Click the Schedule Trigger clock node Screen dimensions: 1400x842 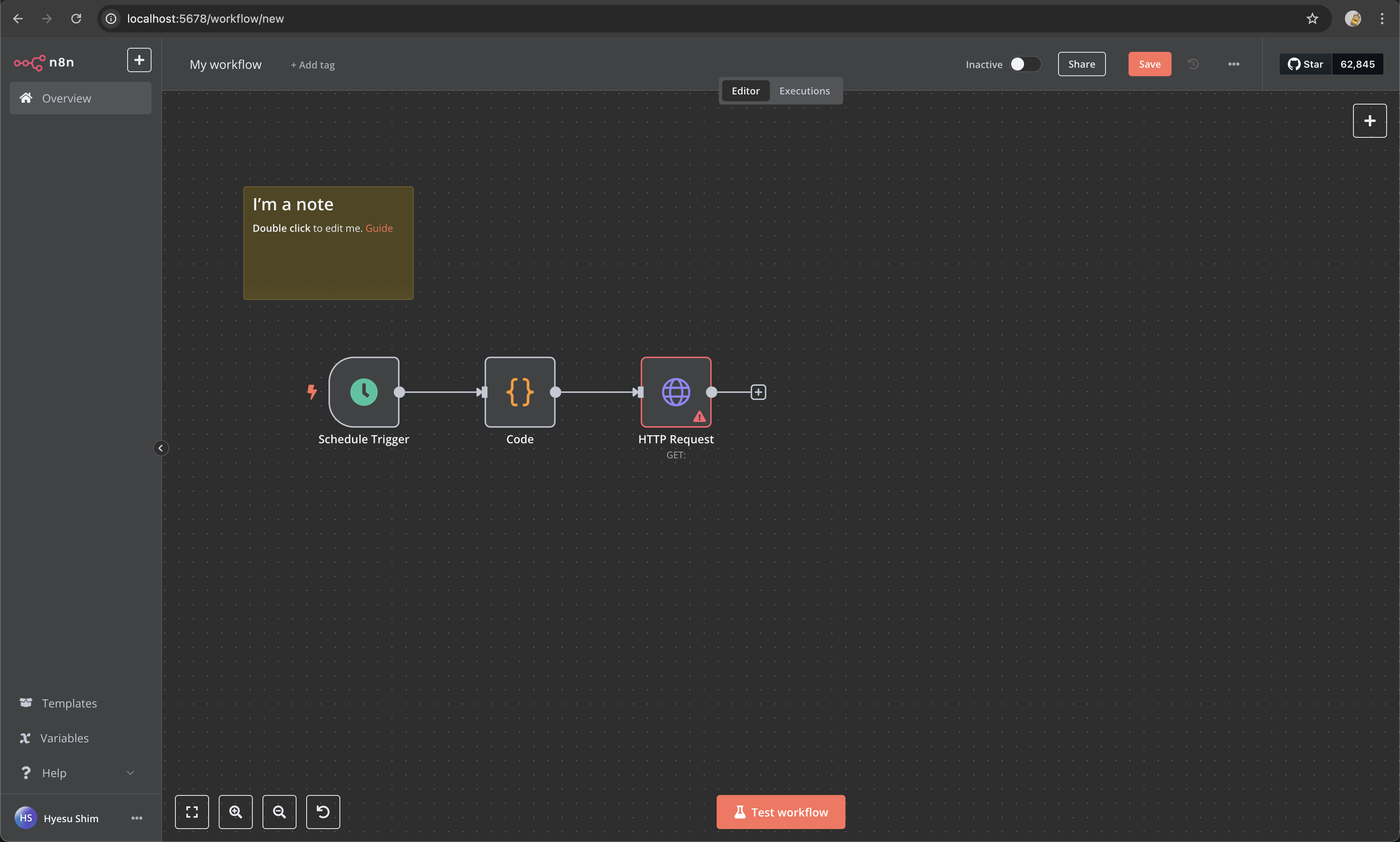click(x=364, y=392)
